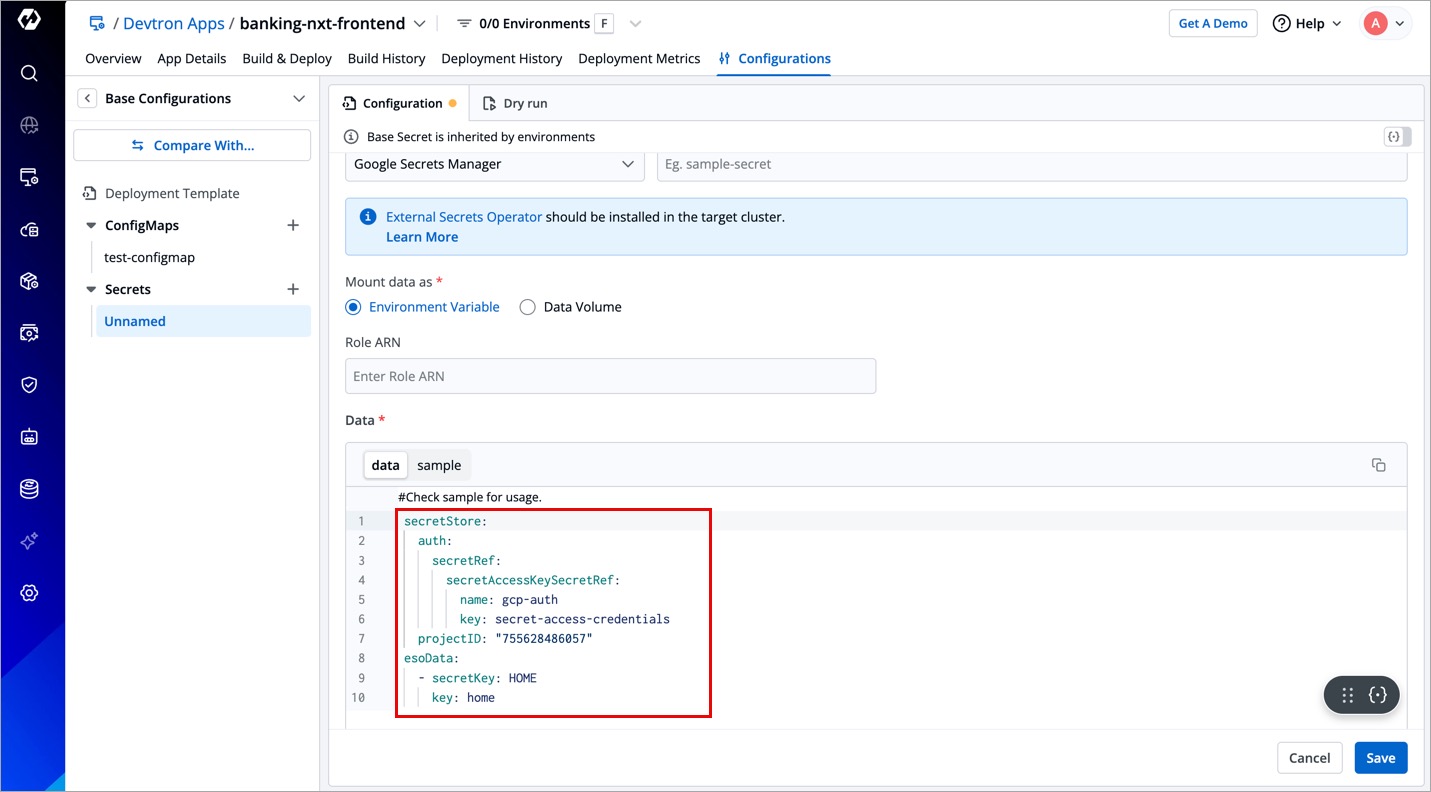Viewport: 1431px width, 792px height.
Task: Click the Devtron logo icon
Action: click(x=29, y=20)
